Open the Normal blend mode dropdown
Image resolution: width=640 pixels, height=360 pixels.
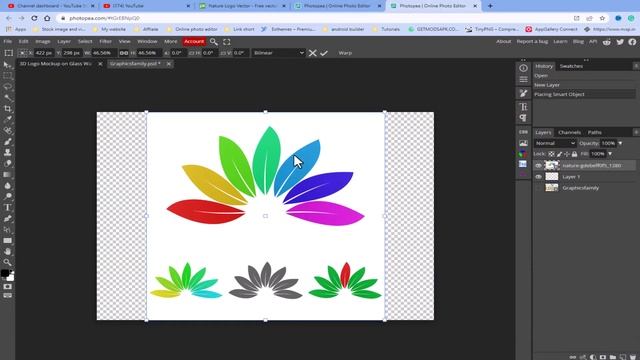coord(555,143)
